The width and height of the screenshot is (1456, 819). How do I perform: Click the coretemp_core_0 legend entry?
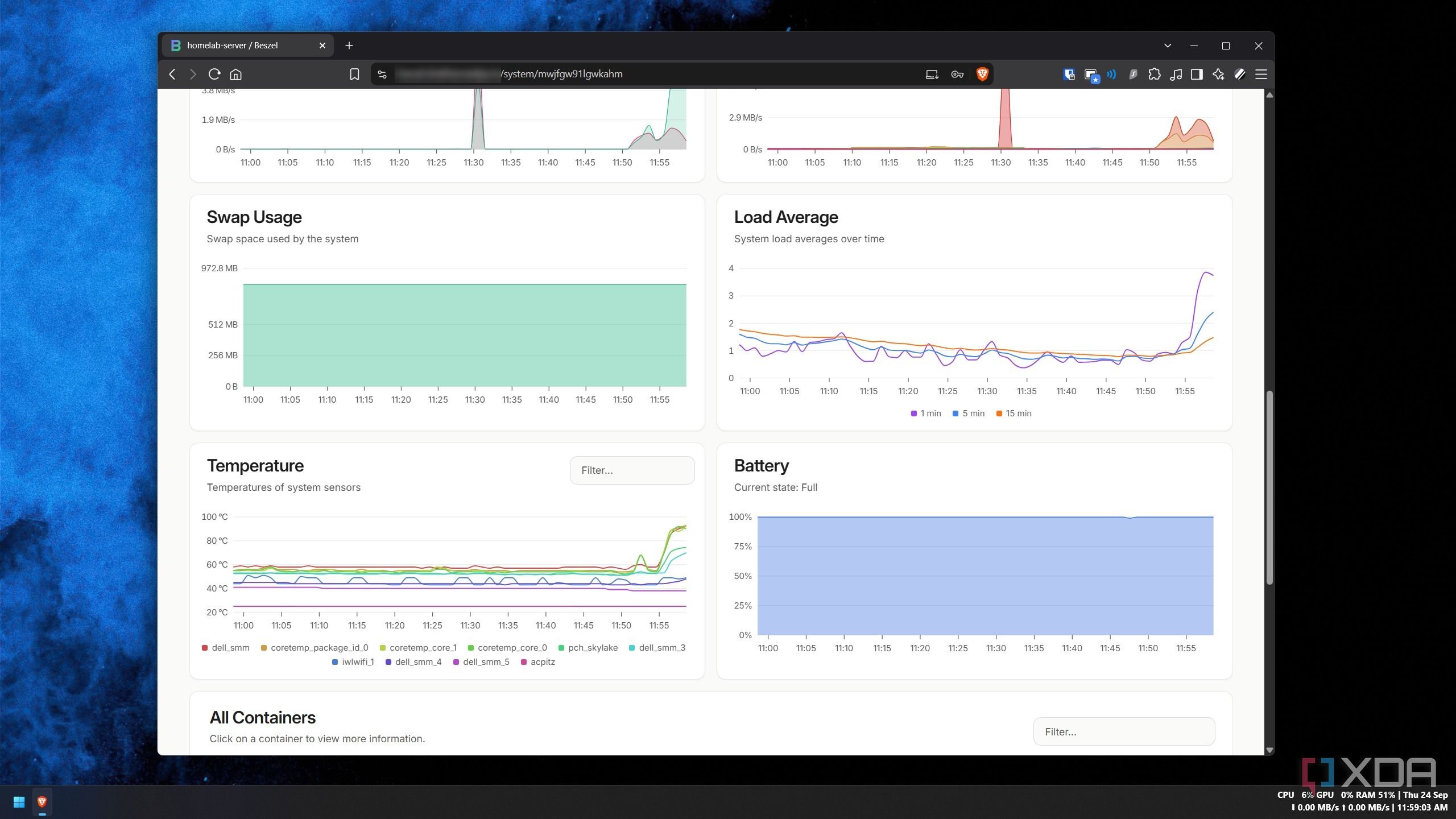click(x=507, y=648)
